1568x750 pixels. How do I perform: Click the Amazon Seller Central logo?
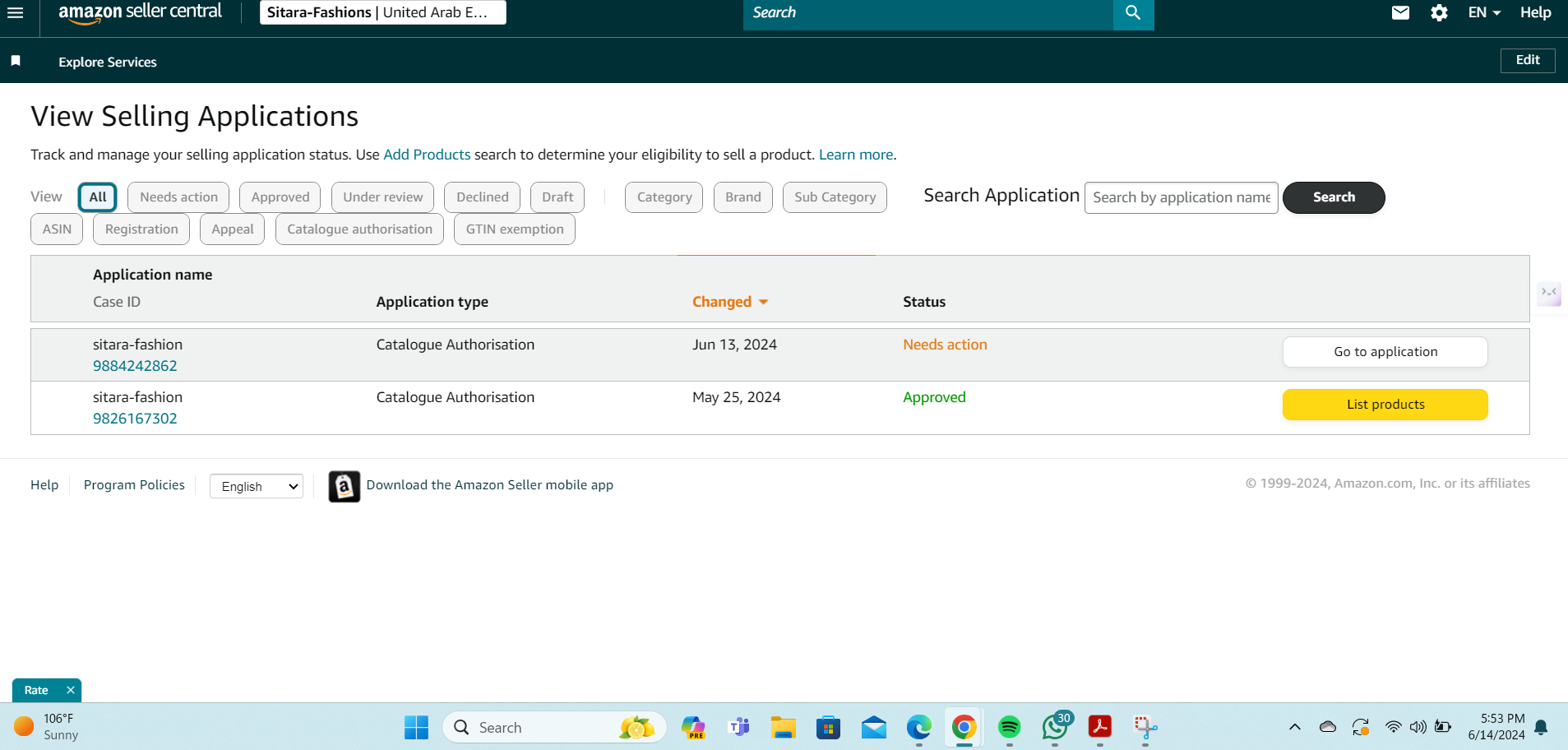click(x=140, y=12)
